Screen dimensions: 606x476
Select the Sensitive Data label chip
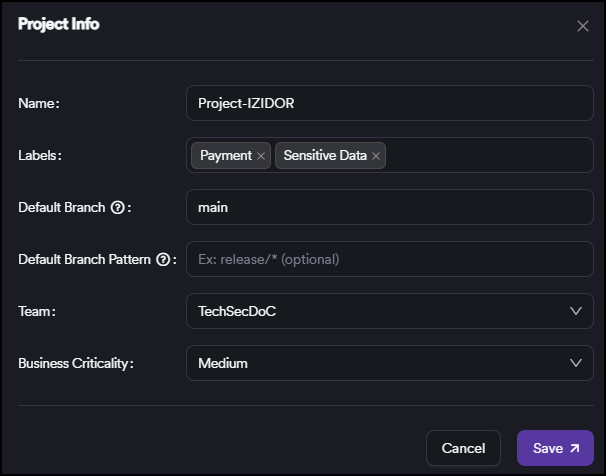click(x=324, y=156)
